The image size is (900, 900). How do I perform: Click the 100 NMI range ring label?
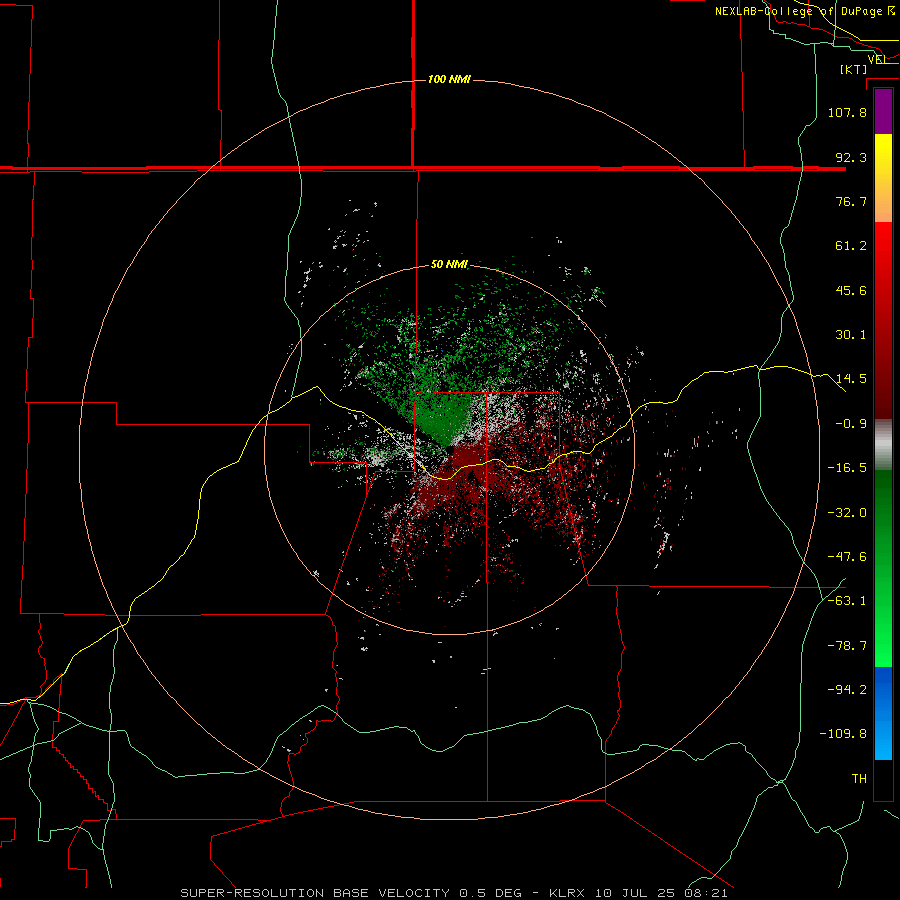tap(449, 79)
